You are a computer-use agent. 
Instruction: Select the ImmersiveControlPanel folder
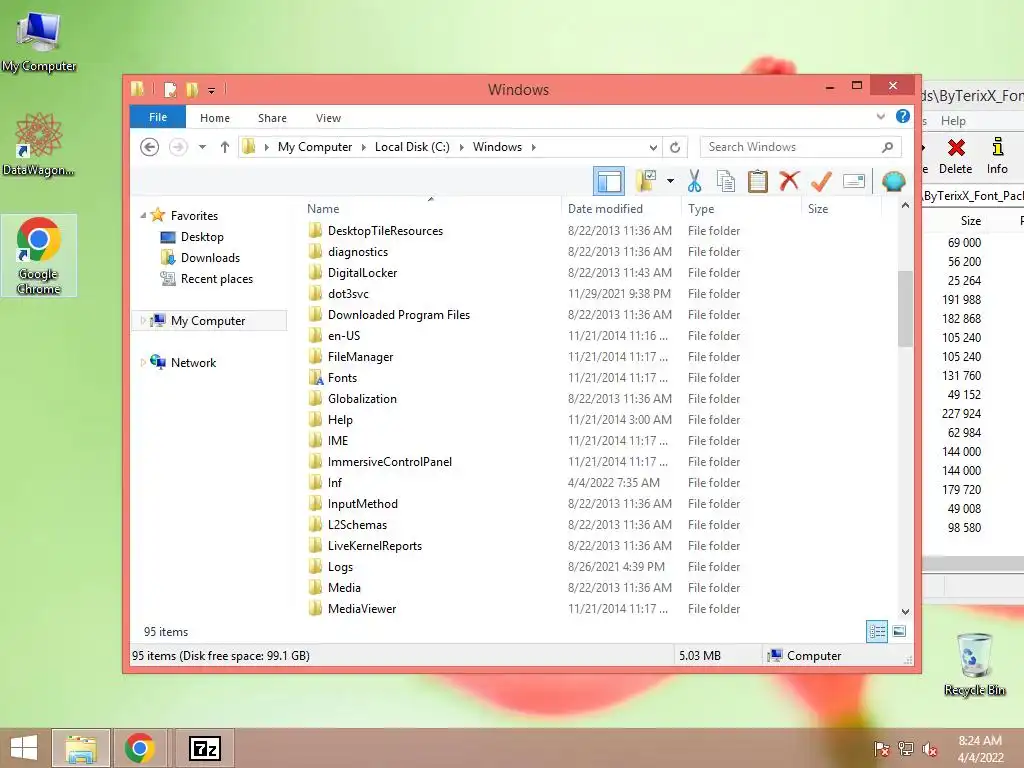click(390, 462)
